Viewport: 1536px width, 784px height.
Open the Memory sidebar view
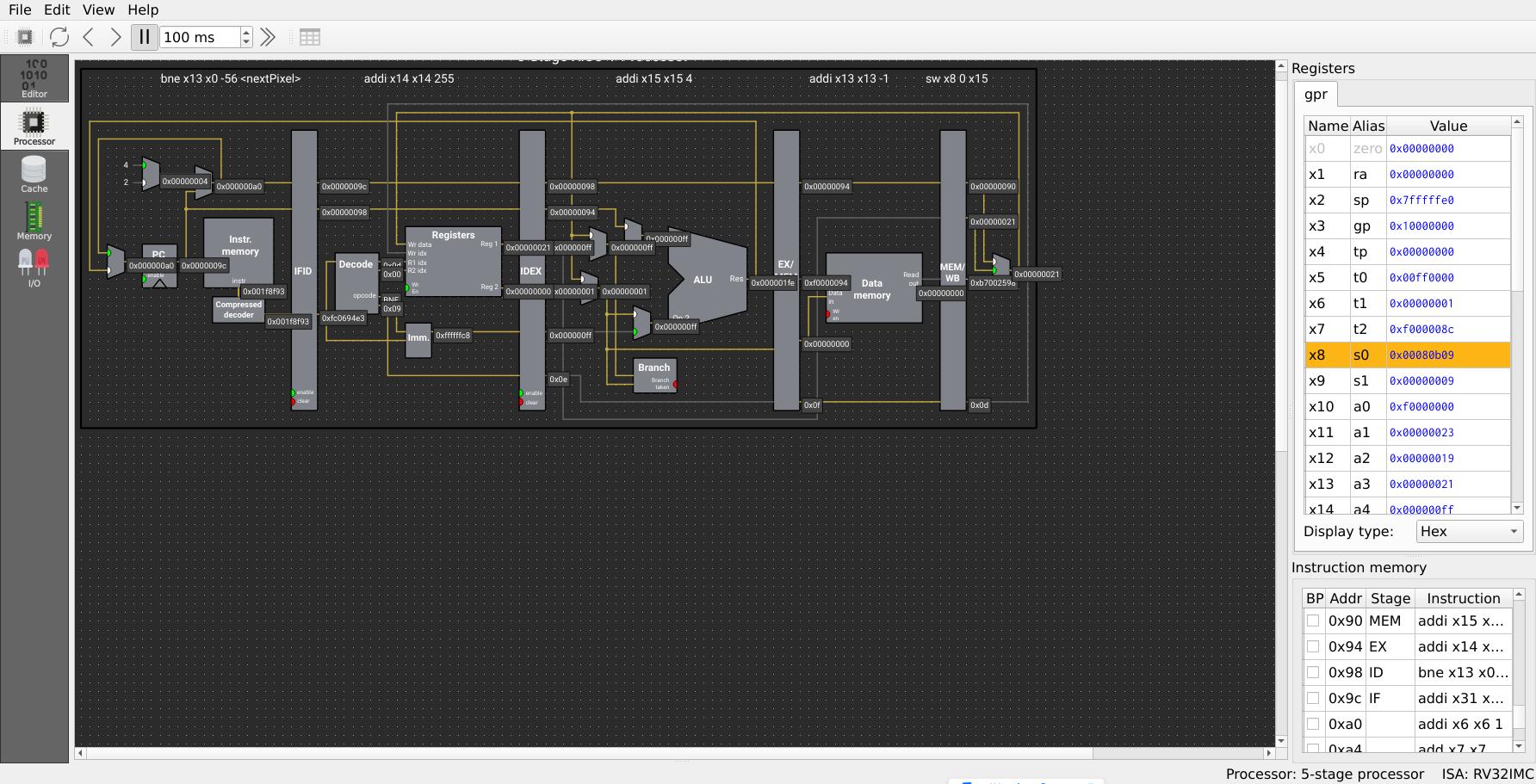click(x=34, y=221)
